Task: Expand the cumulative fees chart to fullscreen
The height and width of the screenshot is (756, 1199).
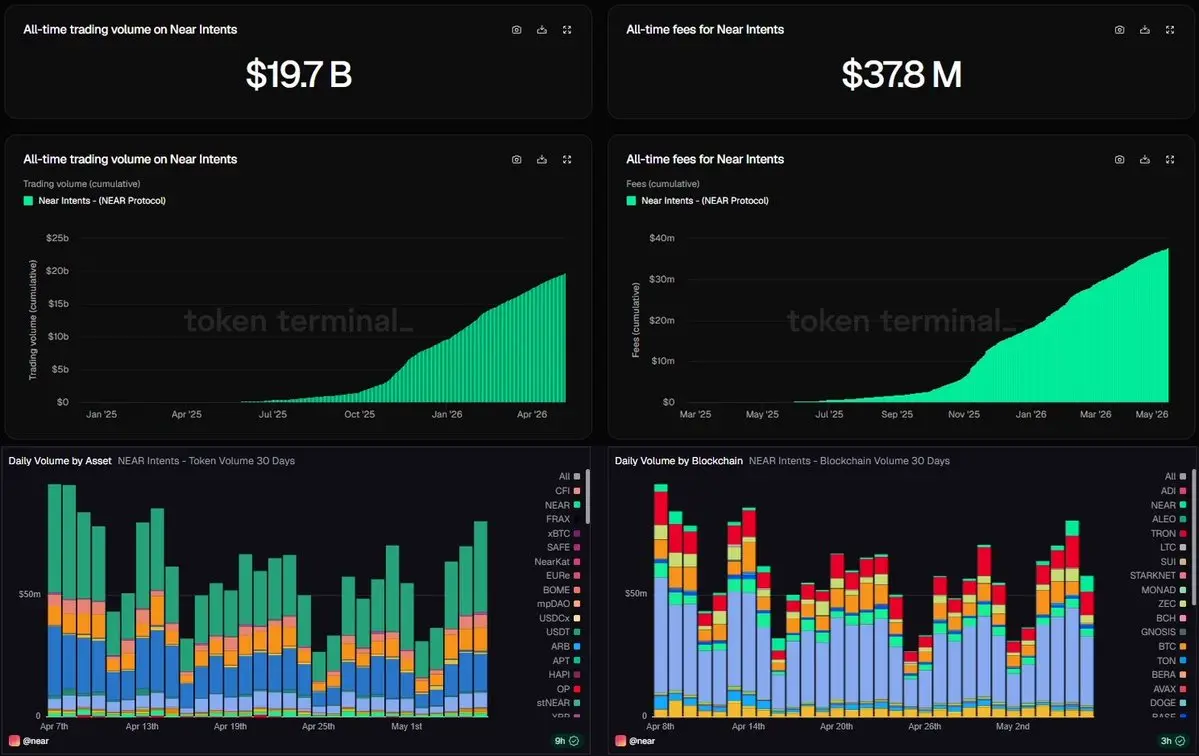Action: click(x=1170, y=160)
